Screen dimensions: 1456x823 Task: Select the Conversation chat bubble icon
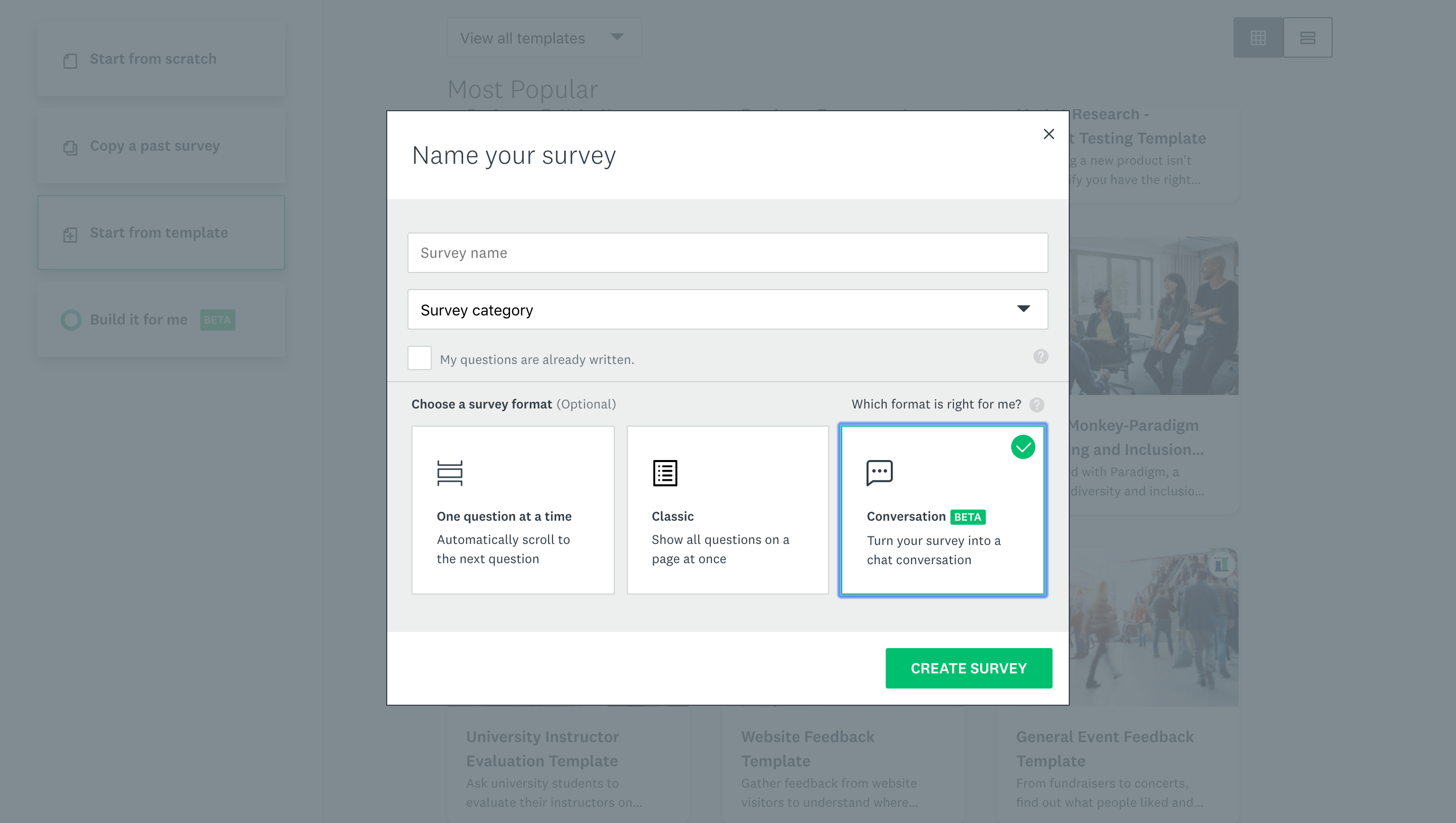pyautogui.click(x=880, y=473)
